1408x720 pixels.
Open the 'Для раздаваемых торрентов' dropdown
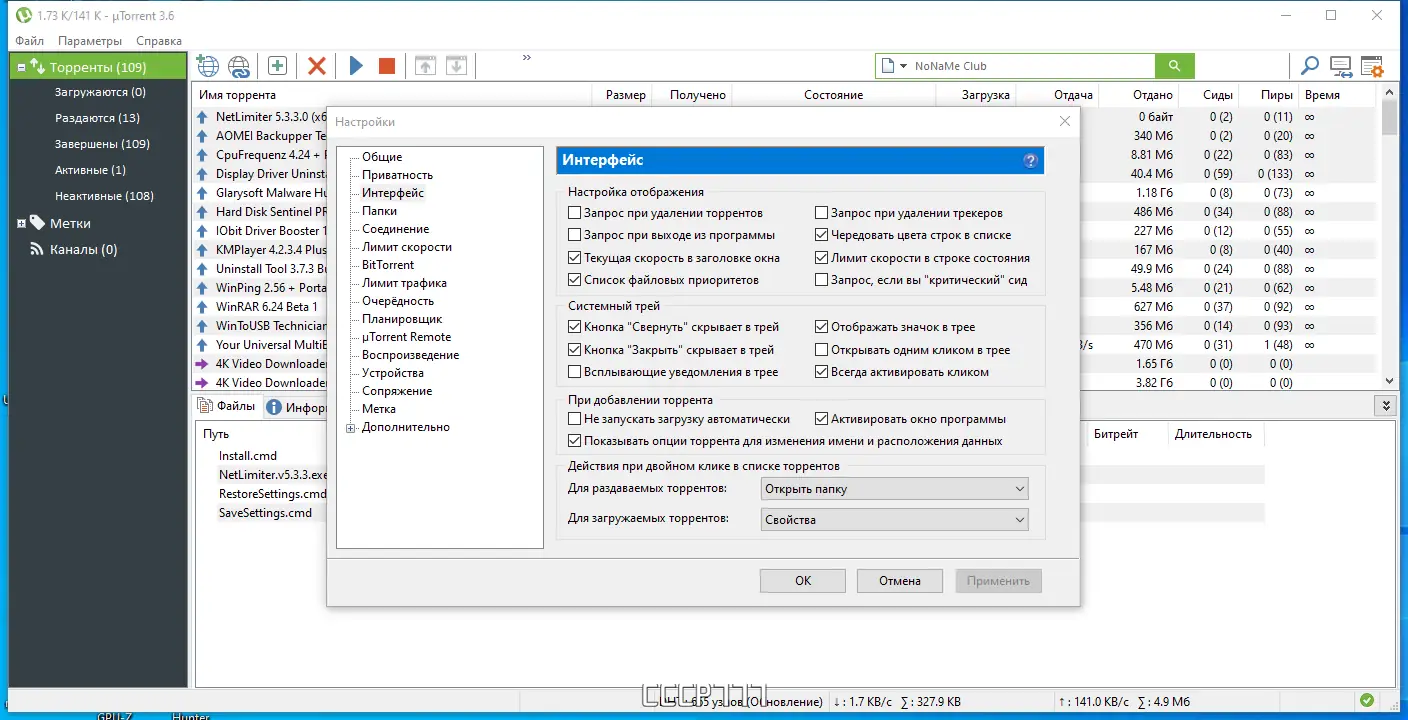pos(894,489)
